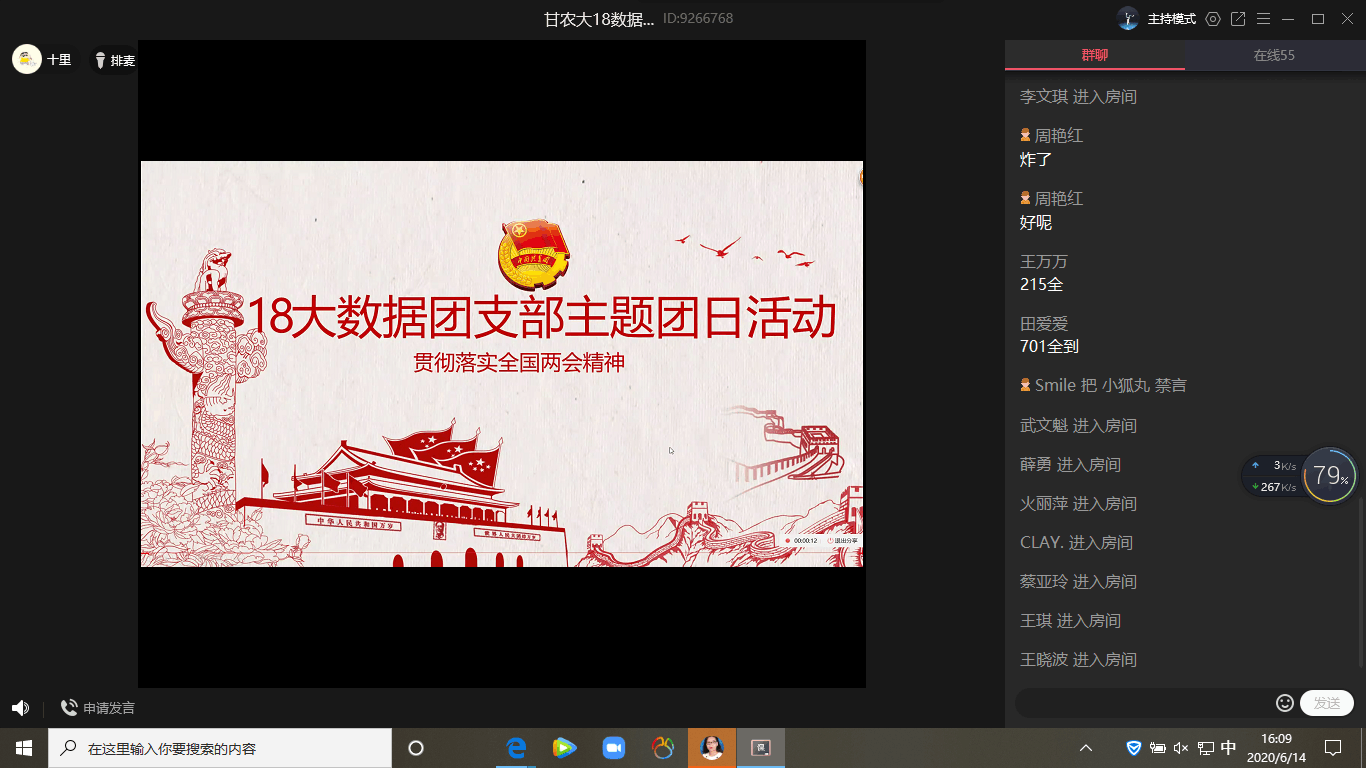The image size is (1366, 768).
Task: Click the 中 input method indicator
Action: click(x=1229, y=748)
